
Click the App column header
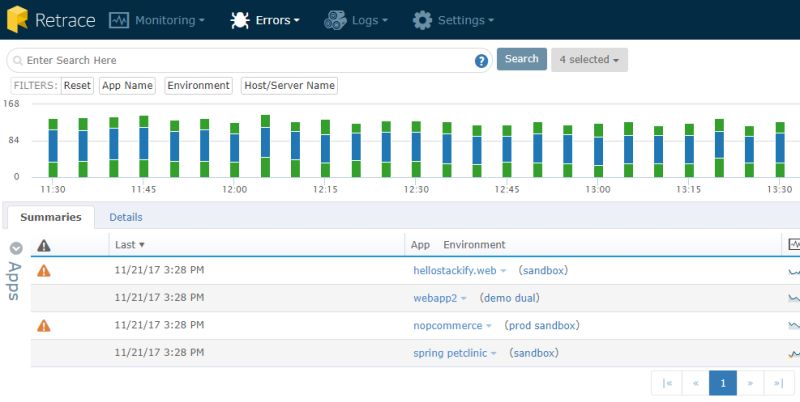click(x=420, y=245)
